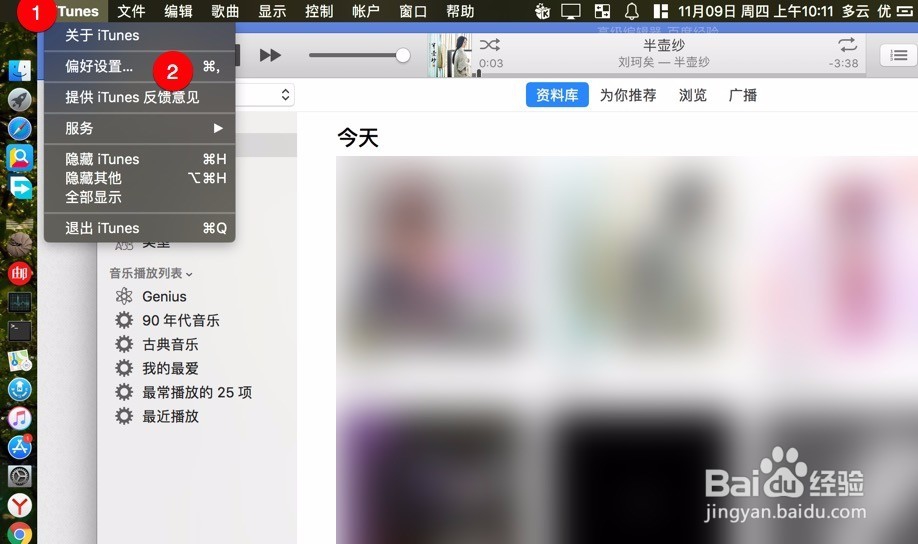Click gear icon beside 最近播放
Viewport: 918px width, 544px height.
coord(124,416)
